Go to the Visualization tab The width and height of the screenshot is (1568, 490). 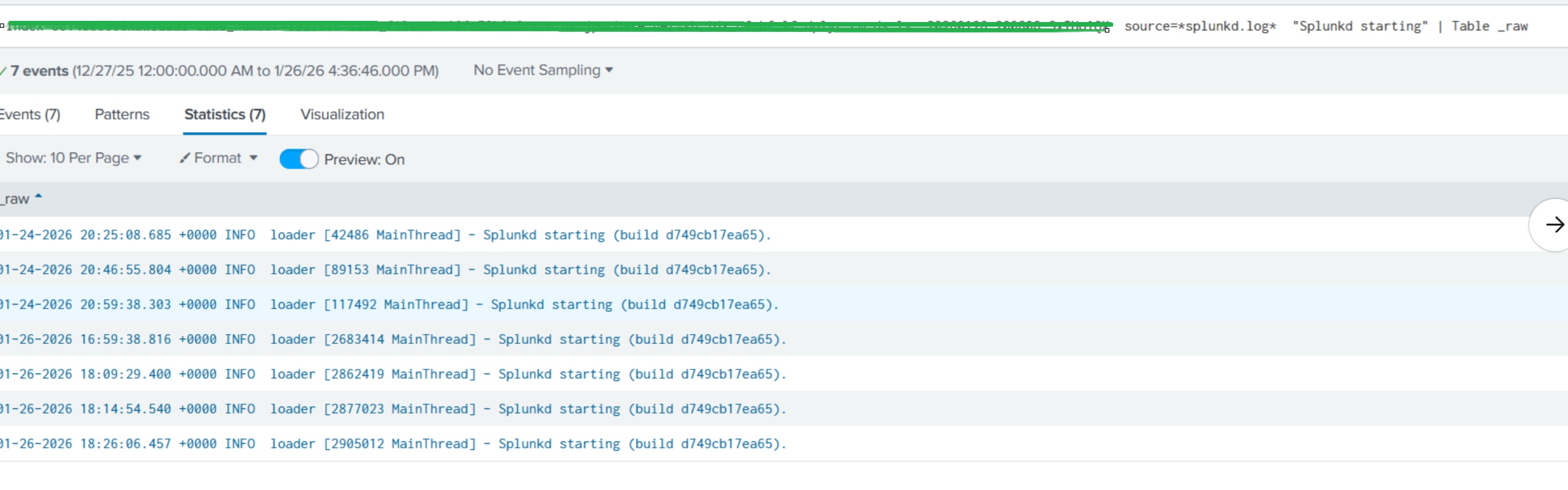click(342, 115)
